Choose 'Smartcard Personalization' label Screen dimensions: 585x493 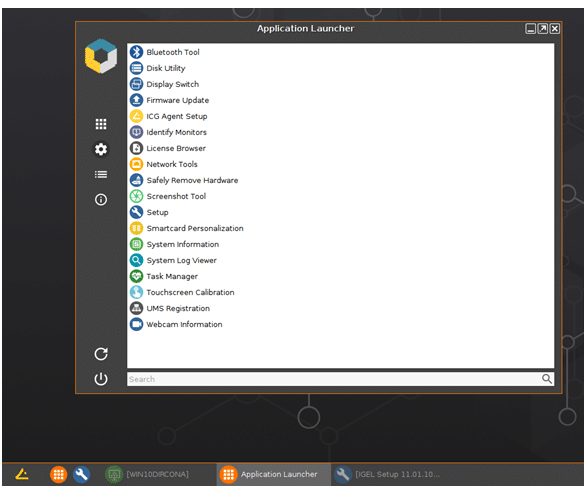[195, 228]
